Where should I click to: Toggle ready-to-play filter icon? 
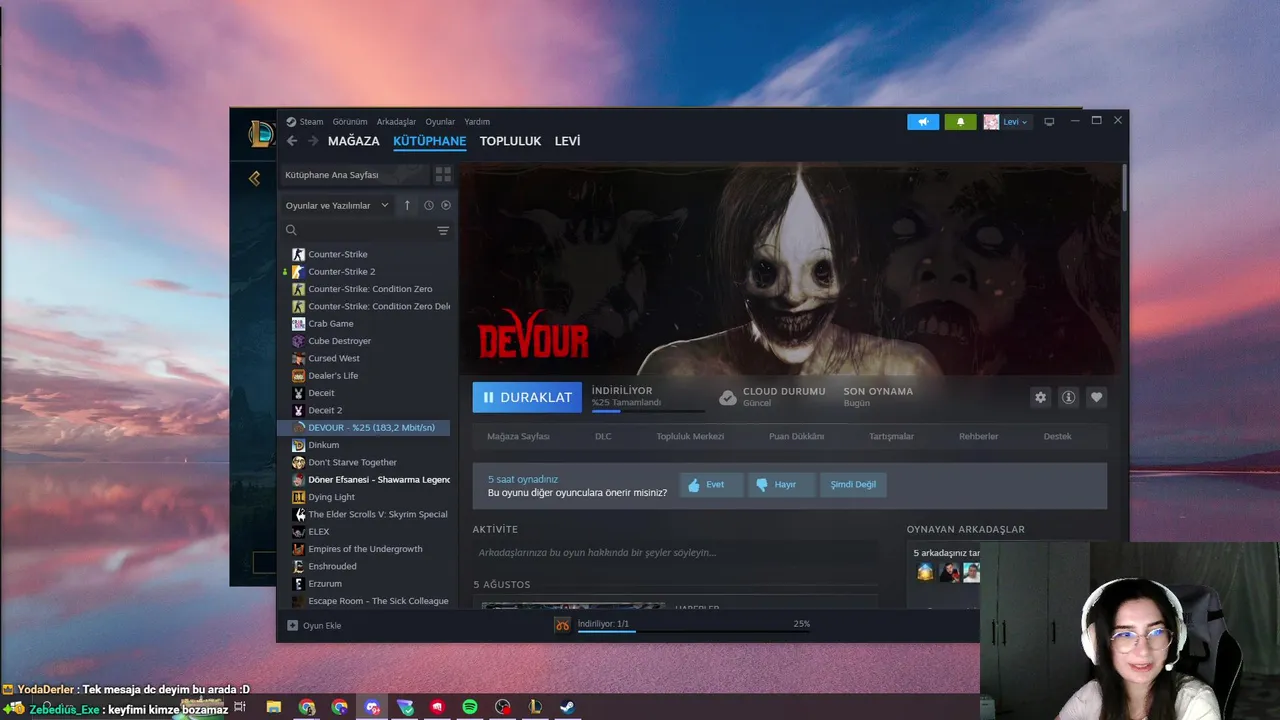446,205
